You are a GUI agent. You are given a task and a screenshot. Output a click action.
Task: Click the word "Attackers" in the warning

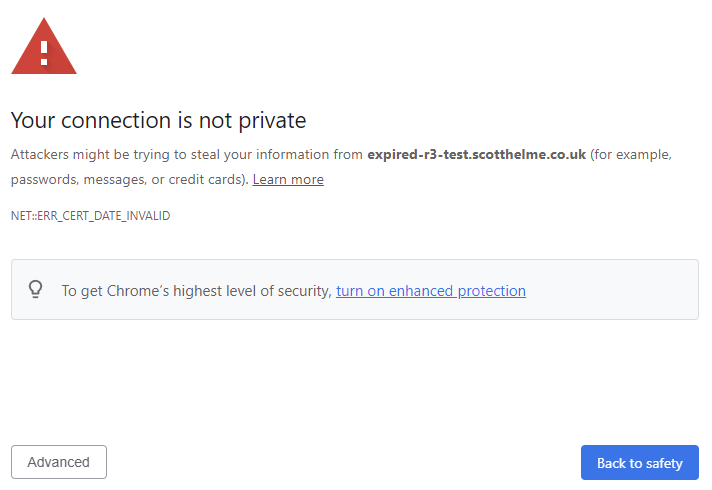click(42, 155)
